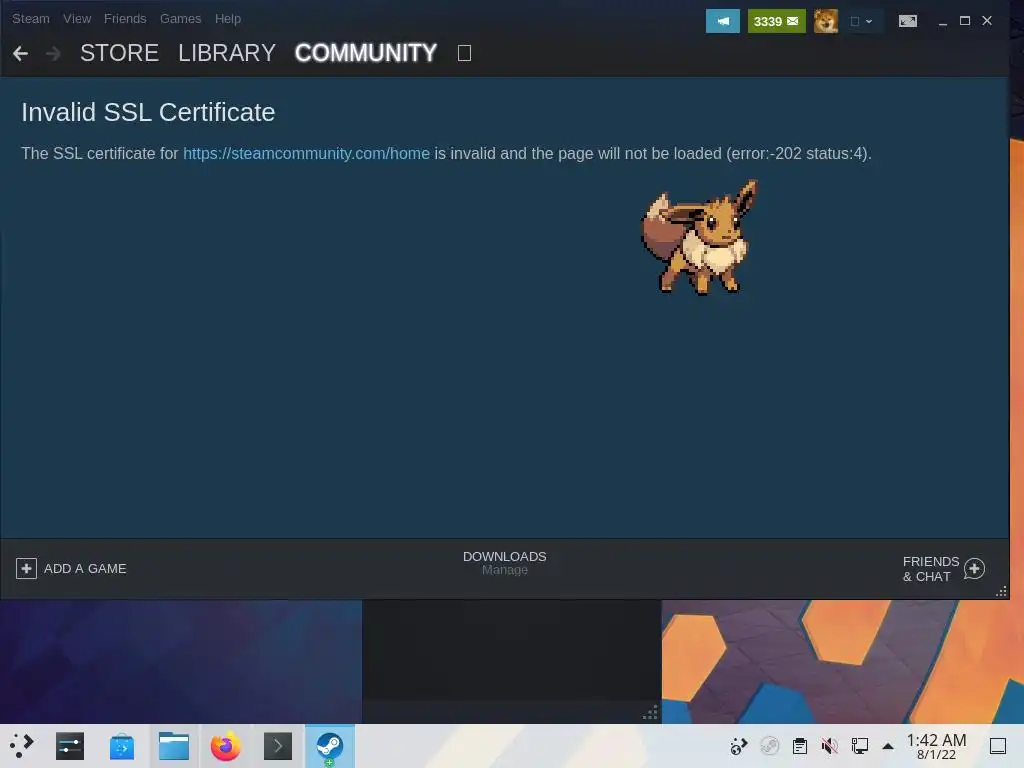
Task: Minimize the Steam window
Action: coord(942,22)
